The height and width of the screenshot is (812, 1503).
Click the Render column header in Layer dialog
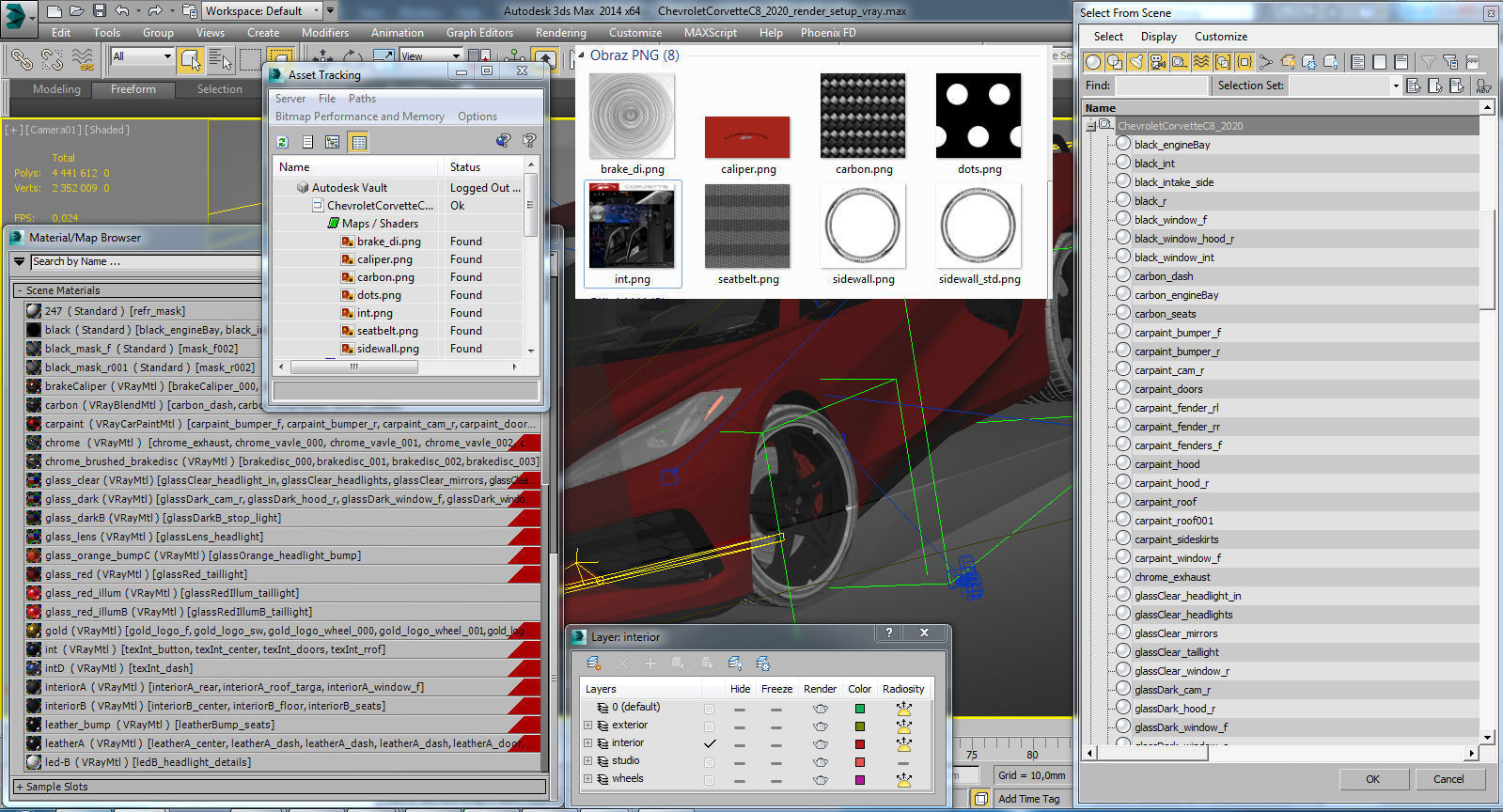pyautogui.click(x=820, y=689)
